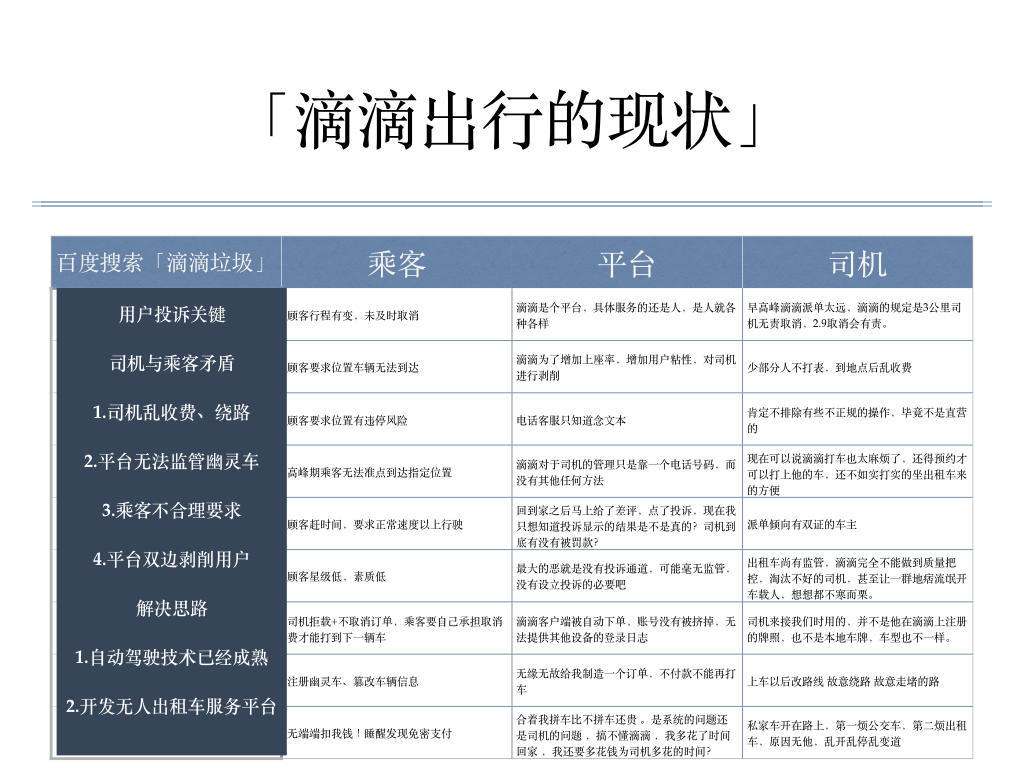Click the 平台 column header
This screenshot has height=768, width=1024.
pyautogui.click(x=627, y=263)
